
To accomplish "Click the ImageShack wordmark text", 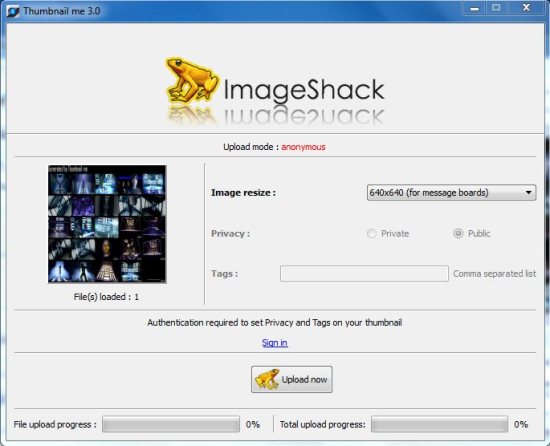I will tap(304, 90).
